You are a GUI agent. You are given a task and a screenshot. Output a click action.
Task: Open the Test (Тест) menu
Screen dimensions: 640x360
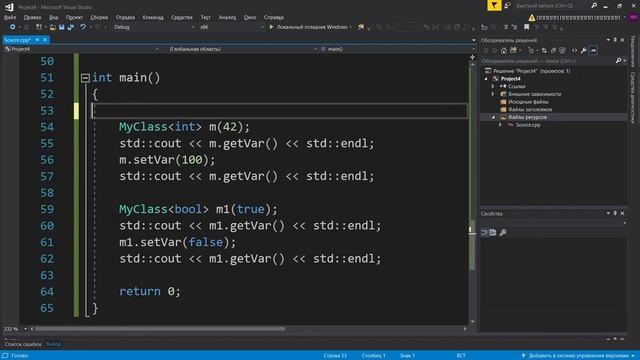tap(206, 18)
